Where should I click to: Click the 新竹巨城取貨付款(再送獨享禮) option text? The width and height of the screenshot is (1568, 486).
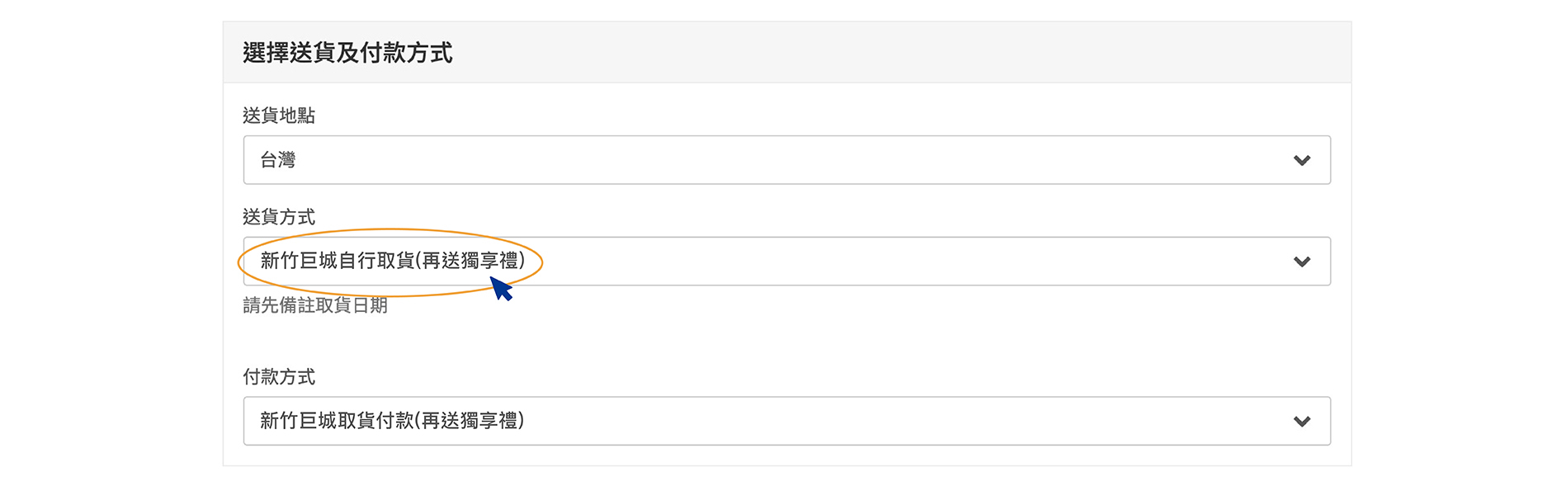pos(392,421)
